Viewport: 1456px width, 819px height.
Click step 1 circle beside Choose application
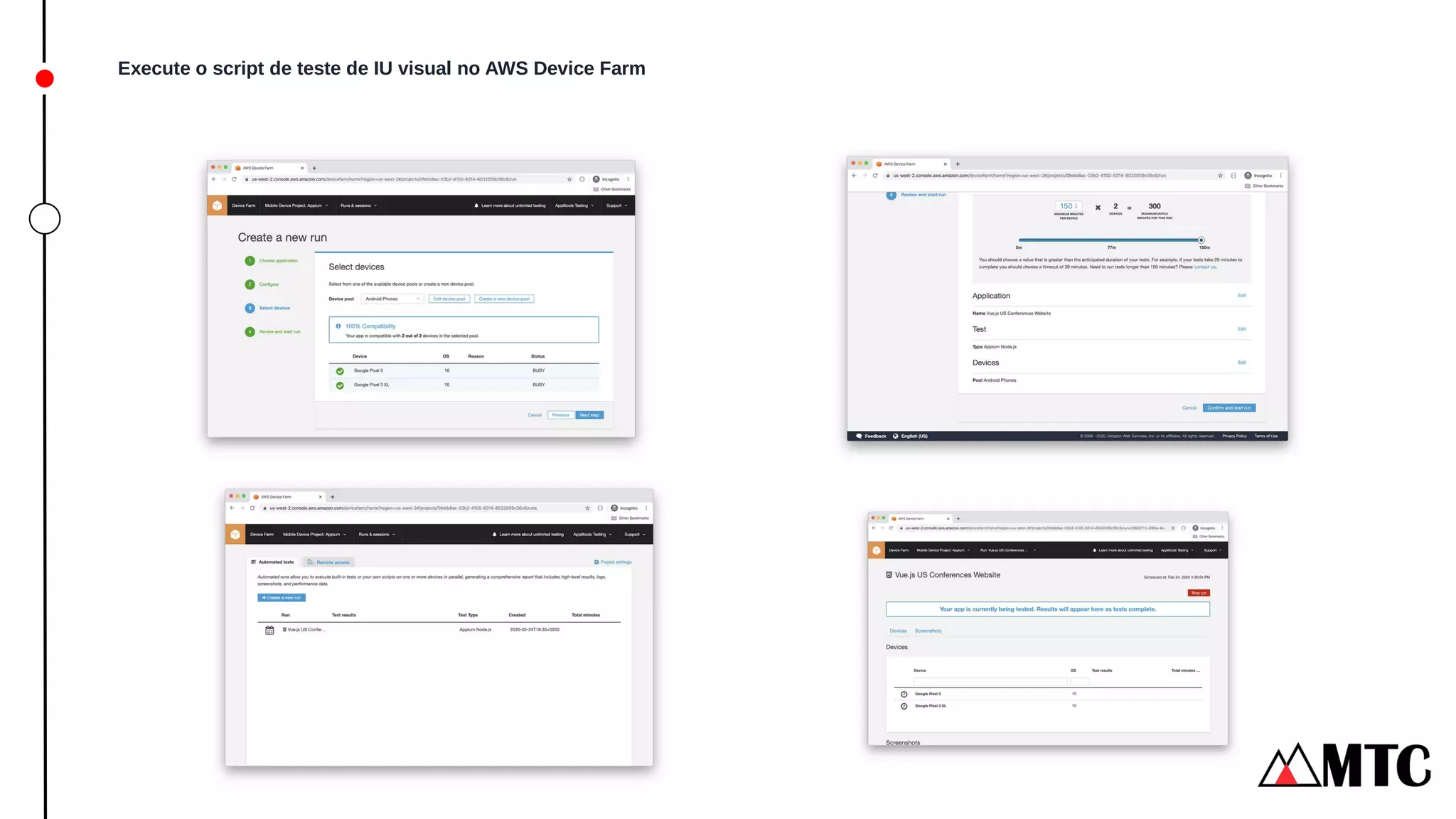(250, 261)
